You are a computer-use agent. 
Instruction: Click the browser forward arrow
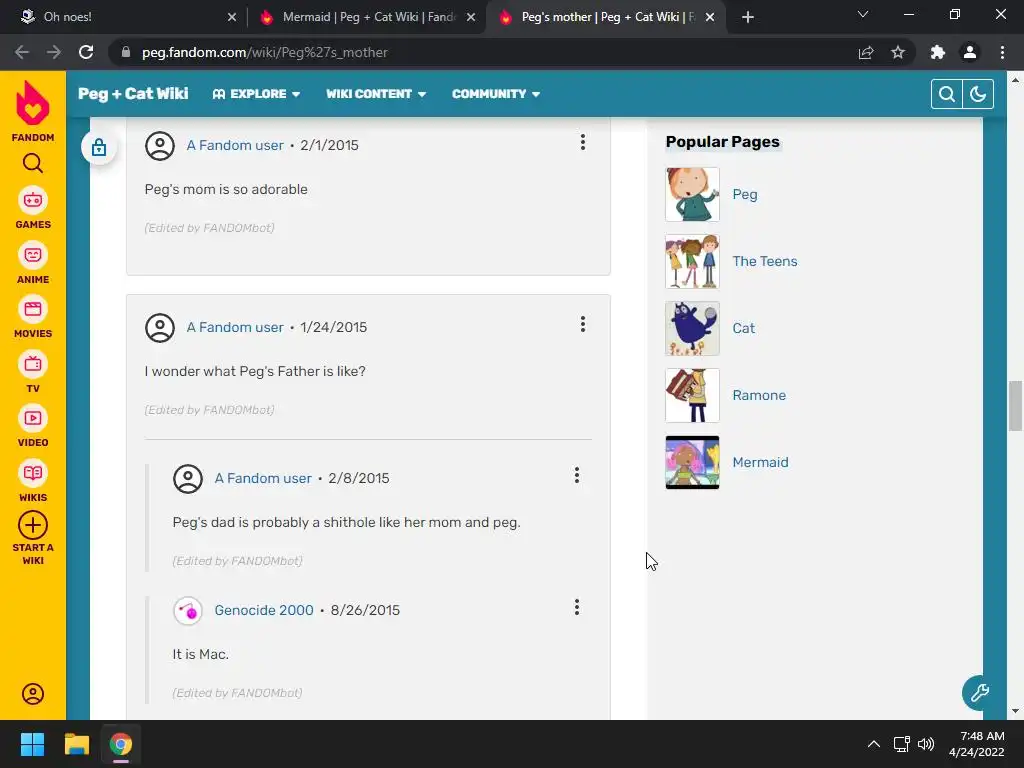54,52
